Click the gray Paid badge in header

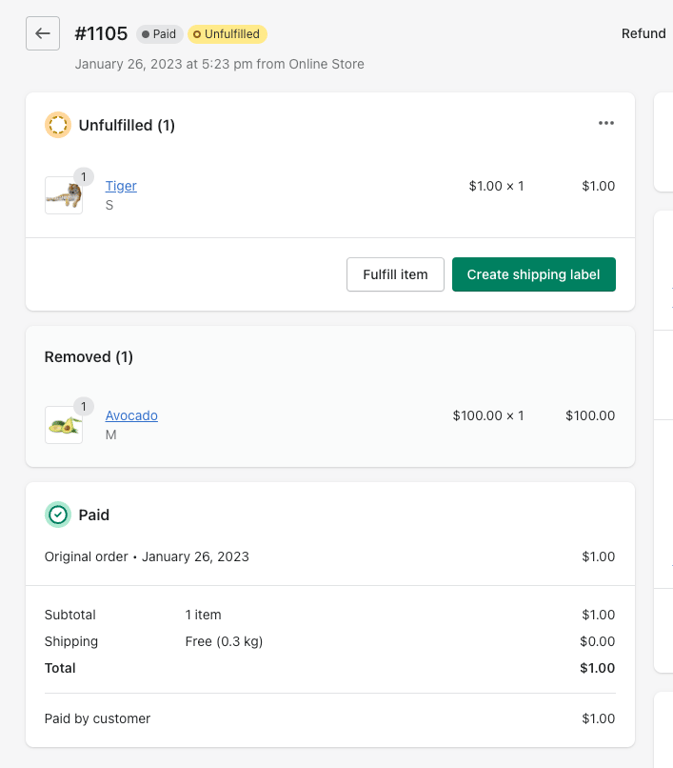[158, 34]
